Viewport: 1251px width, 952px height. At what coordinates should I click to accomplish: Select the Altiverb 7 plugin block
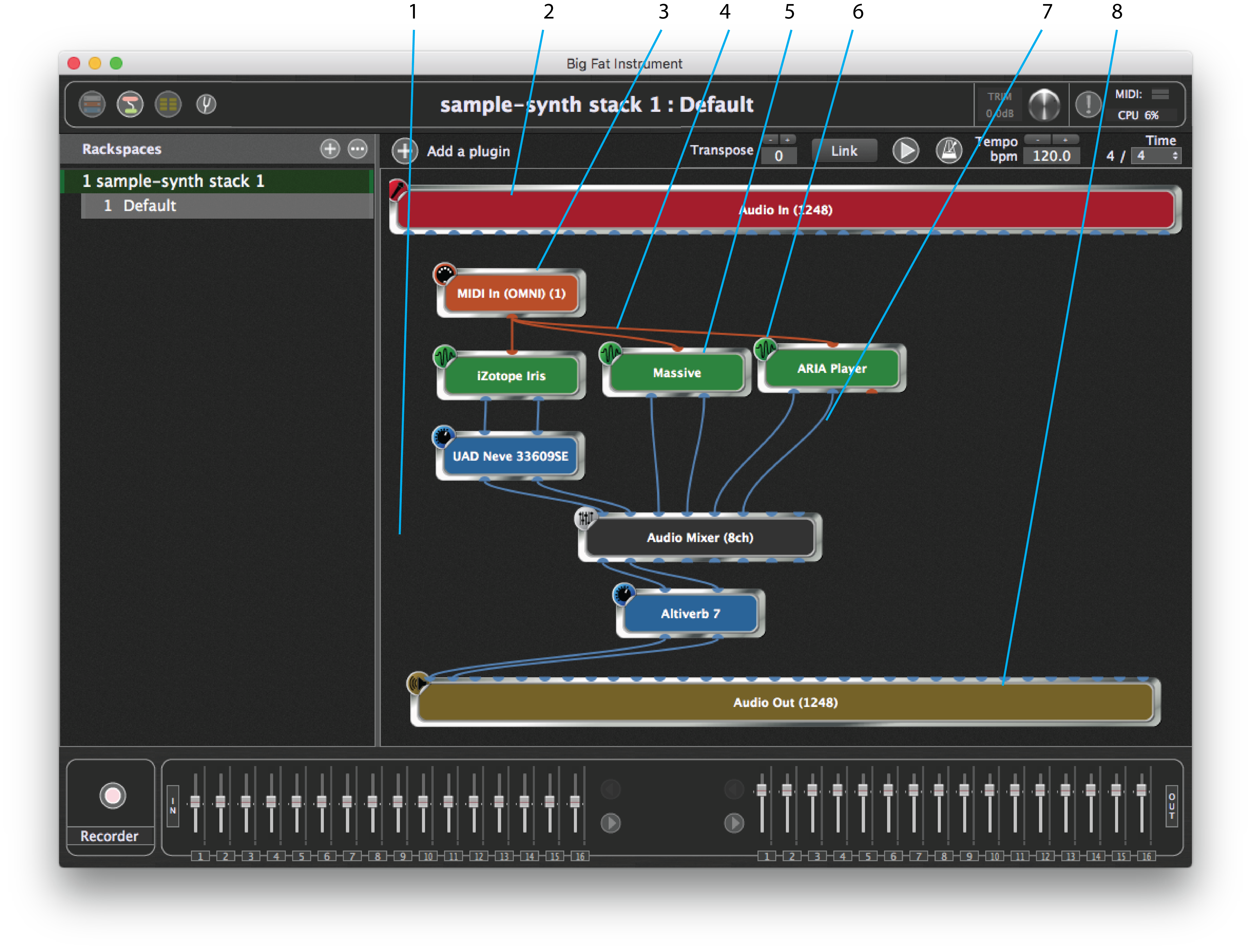[x=691, y=614]
